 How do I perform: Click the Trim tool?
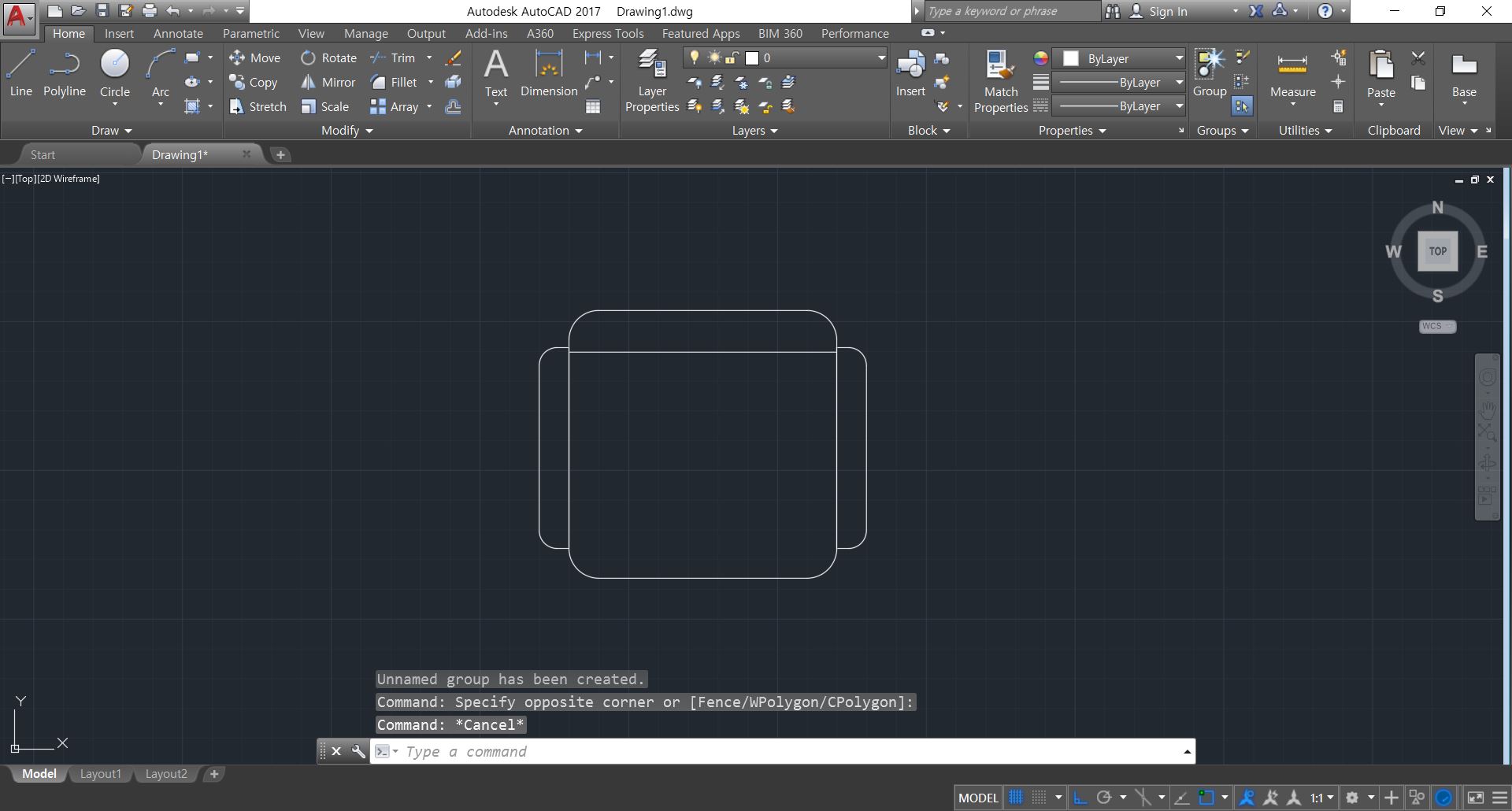tap(392, 57)
